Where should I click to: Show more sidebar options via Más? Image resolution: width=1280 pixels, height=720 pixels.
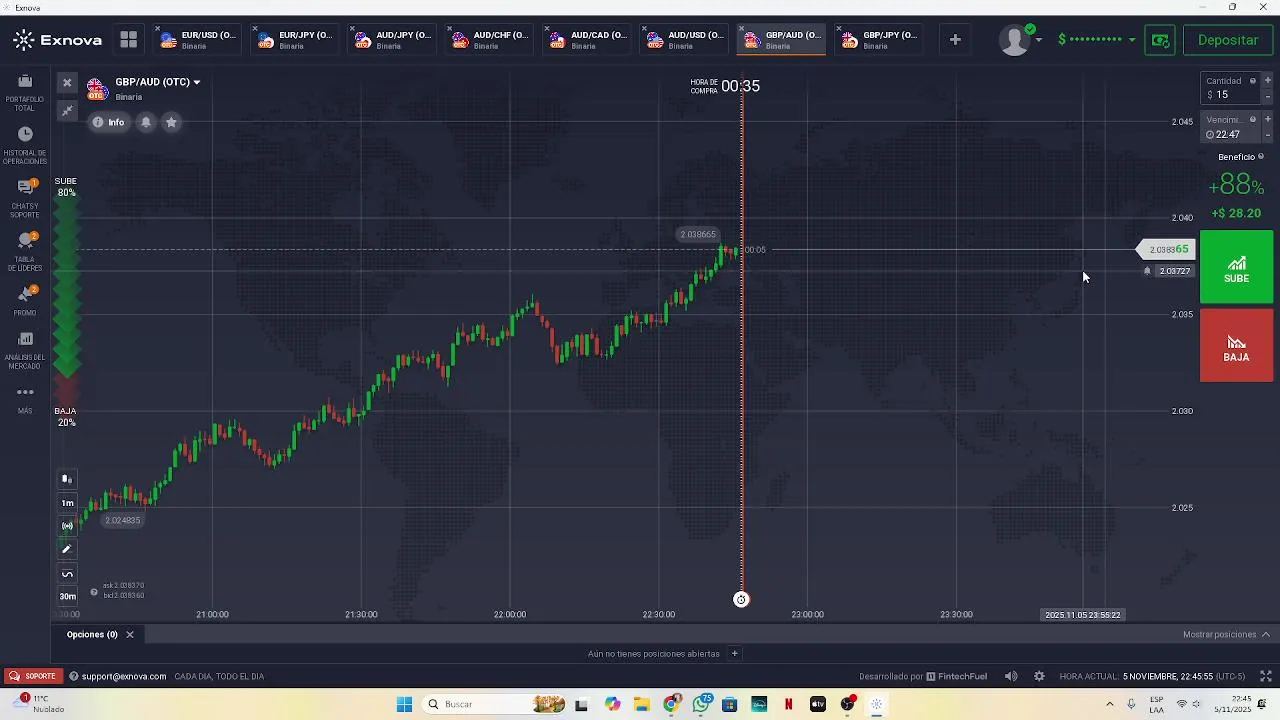[25, 399]
